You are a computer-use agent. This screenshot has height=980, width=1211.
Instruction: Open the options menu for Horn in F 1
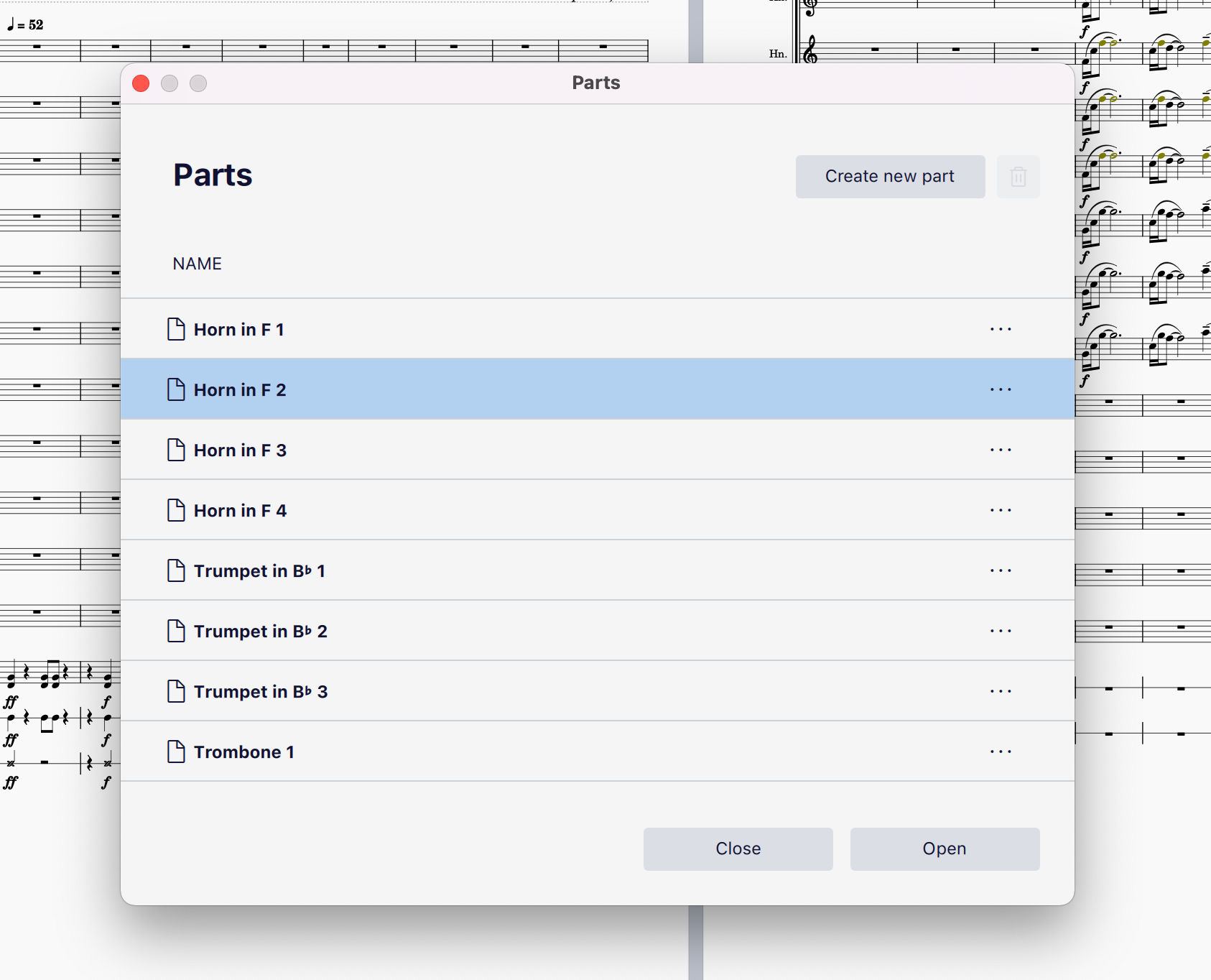click(x=1002, y=329)
